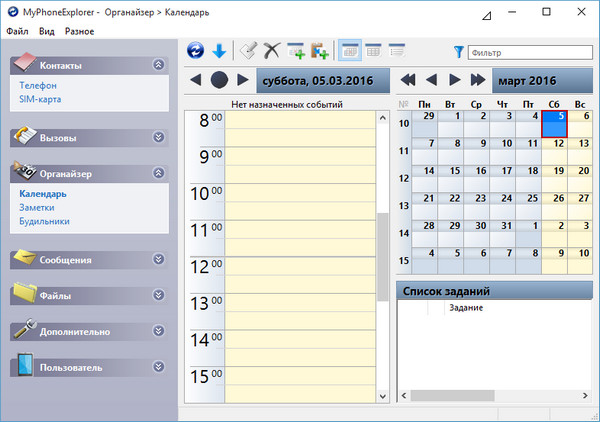Open the Файл menu
600x422 pixels.
tap(17, 31)
